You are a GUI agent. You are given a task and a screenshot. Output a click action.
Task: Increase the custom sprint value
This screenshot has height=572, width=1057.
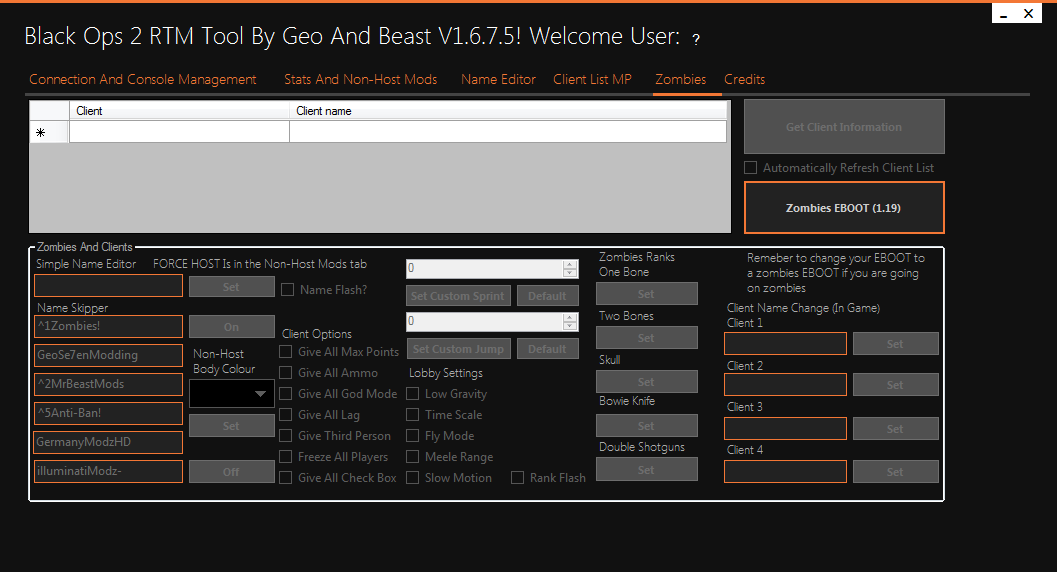(x=570, y=264)
